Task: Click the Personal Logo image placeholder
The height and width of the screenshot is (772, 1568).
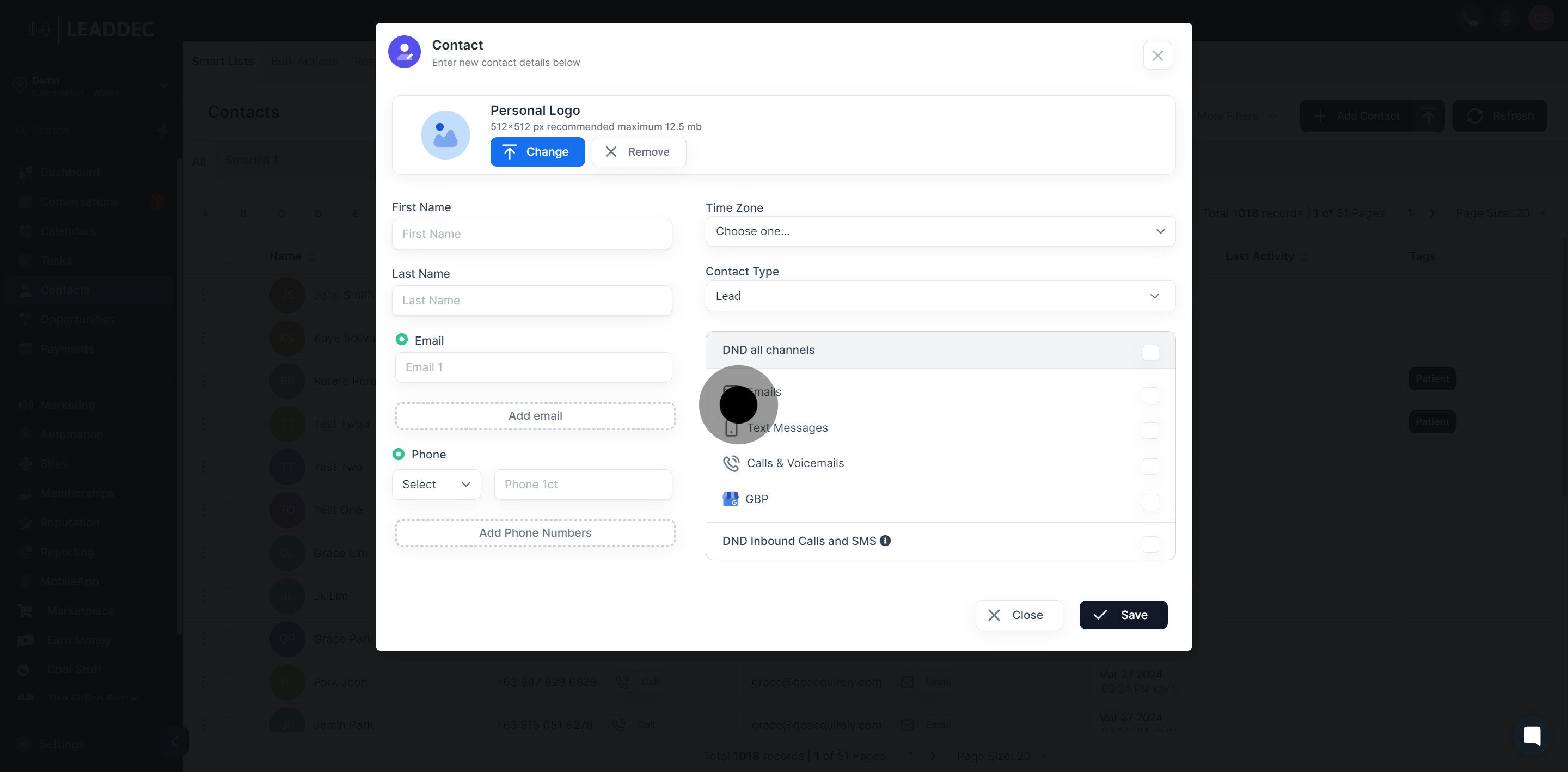Action: coord(445,135)
